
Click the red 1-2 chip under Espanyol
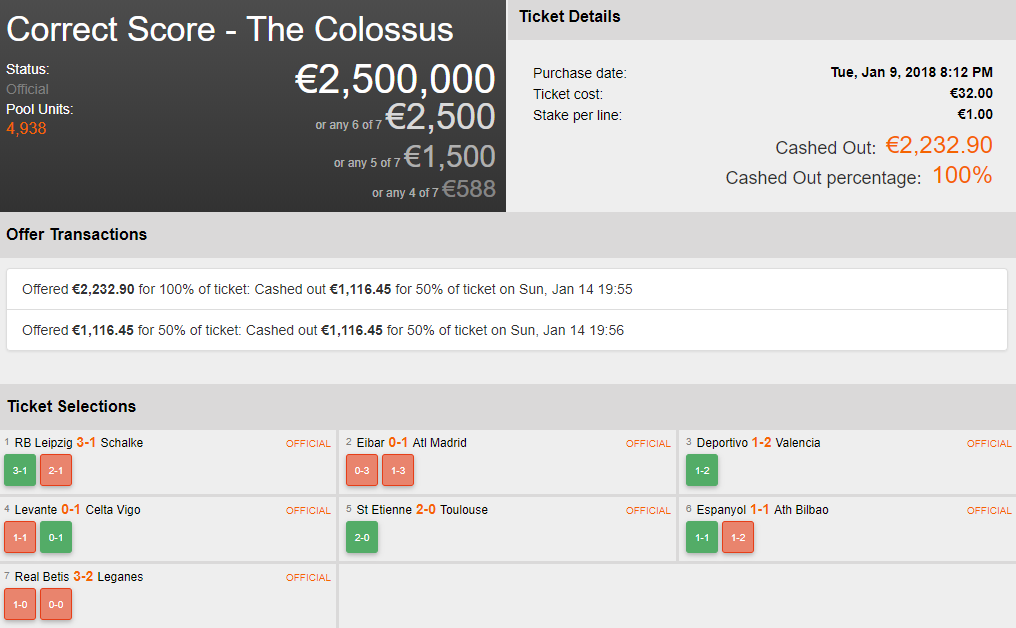tap(738, 537)
